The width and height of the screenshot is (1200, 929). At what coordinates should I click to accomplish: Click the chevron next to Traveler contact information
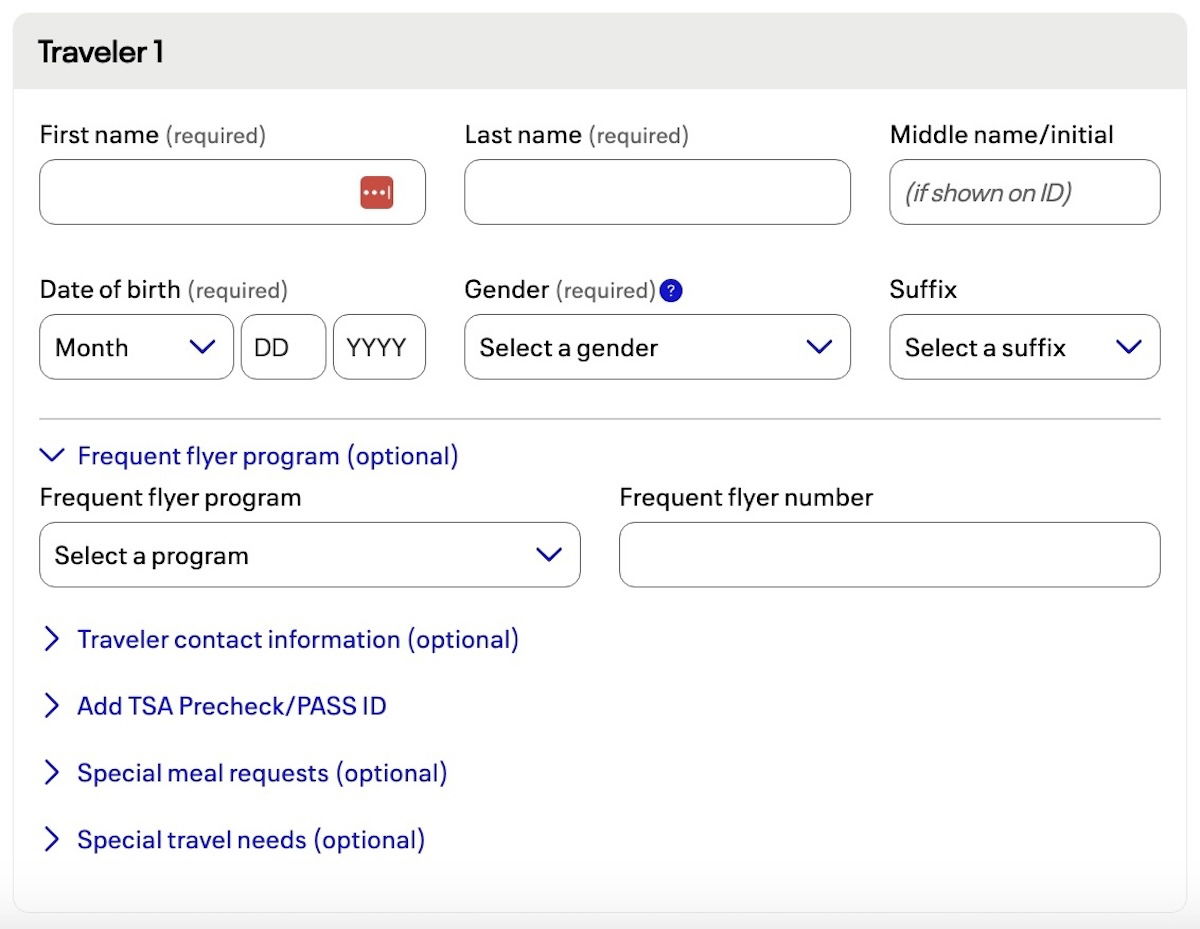coord(52,640)
